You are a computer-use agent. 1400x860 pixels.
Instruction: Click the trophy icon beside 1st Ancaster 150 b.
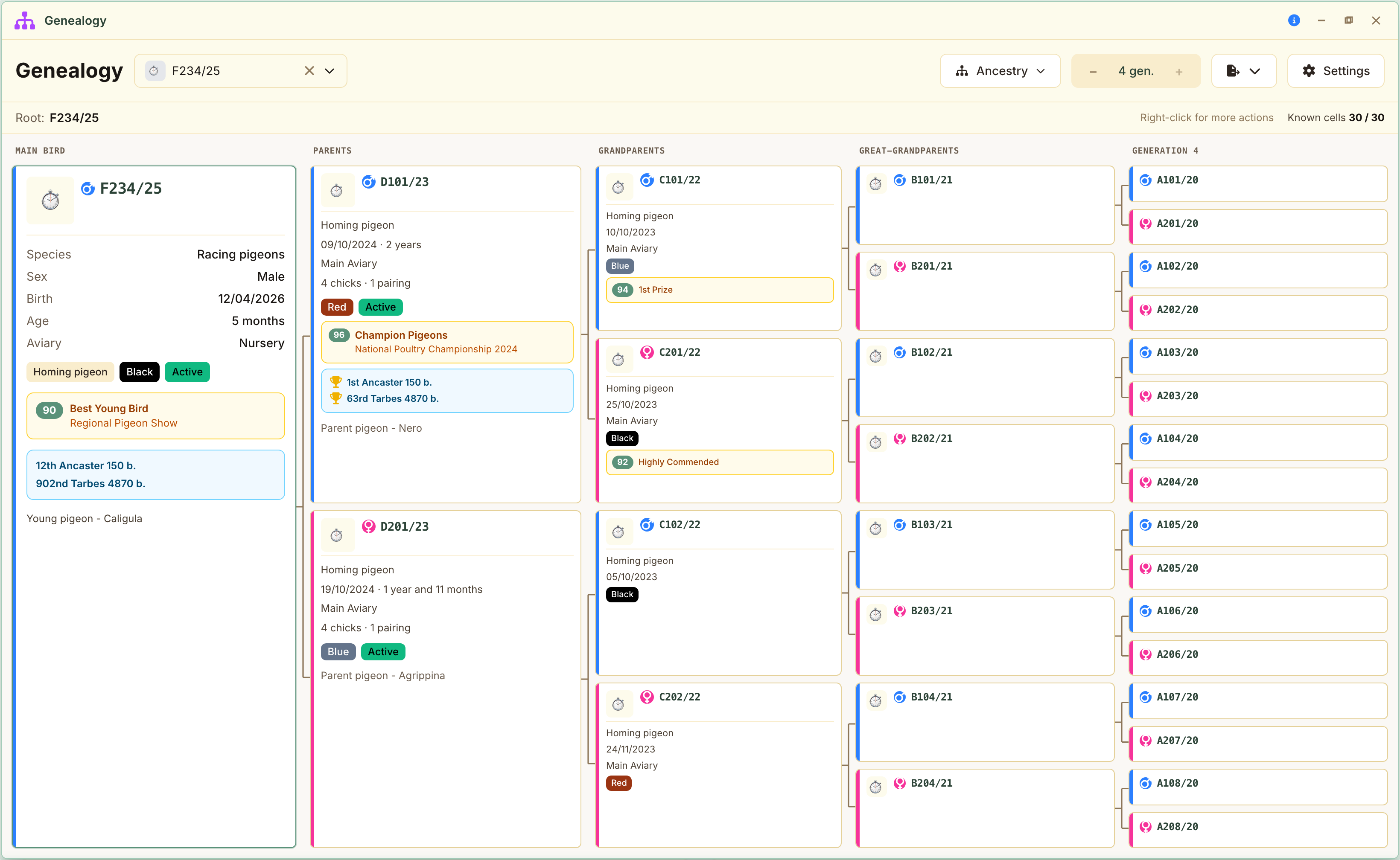tap(336, 382)
